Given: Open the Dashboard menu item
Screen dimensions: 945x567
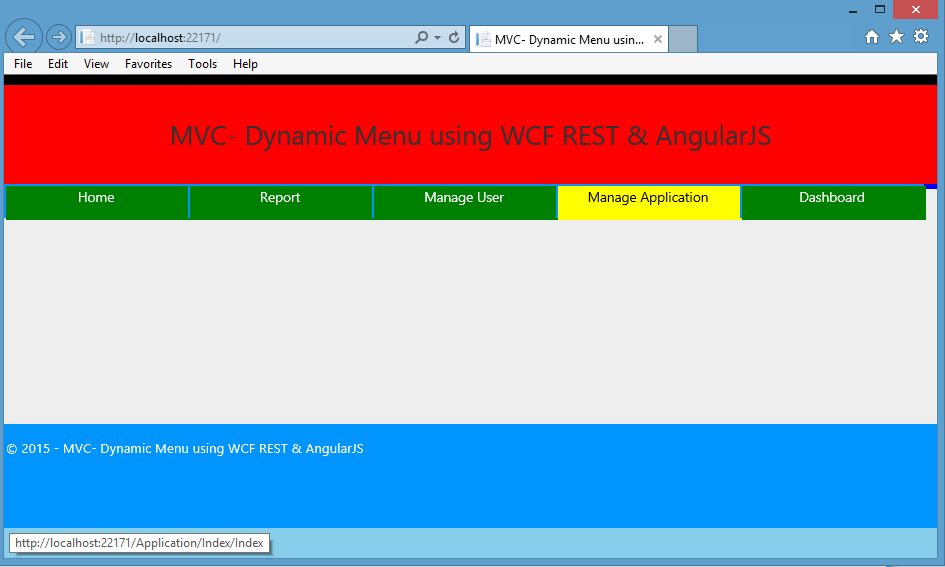Looking at the screenshot, I should point(832,202).
